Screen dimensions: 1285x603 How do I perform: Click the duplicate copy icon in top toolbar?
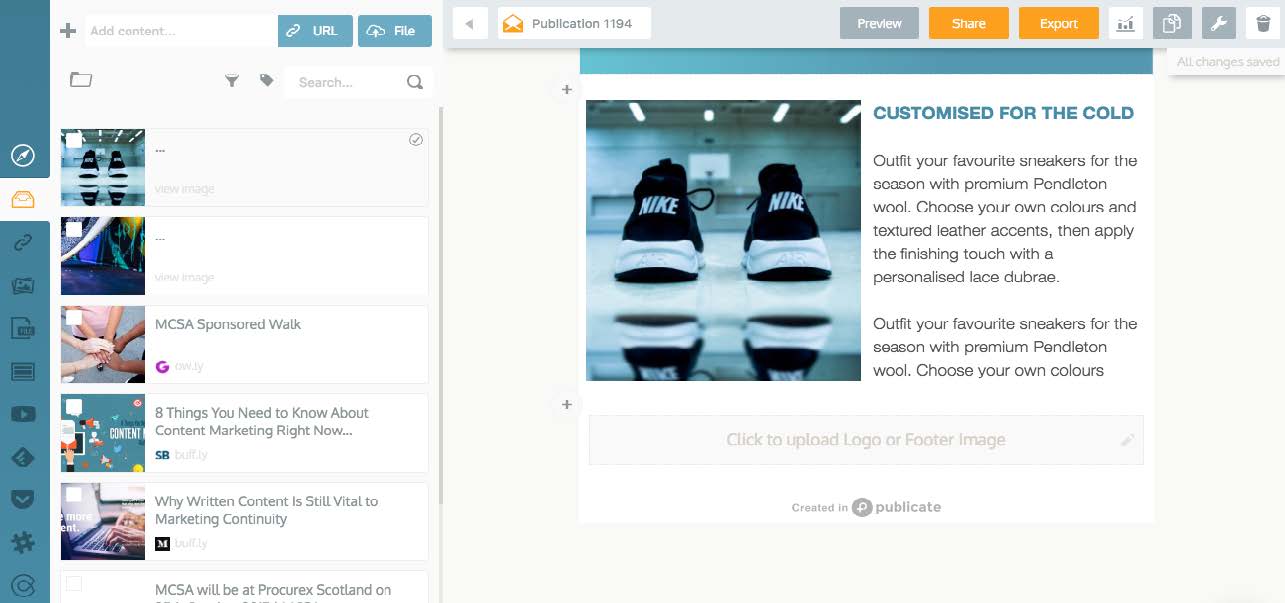point(1172,24)
